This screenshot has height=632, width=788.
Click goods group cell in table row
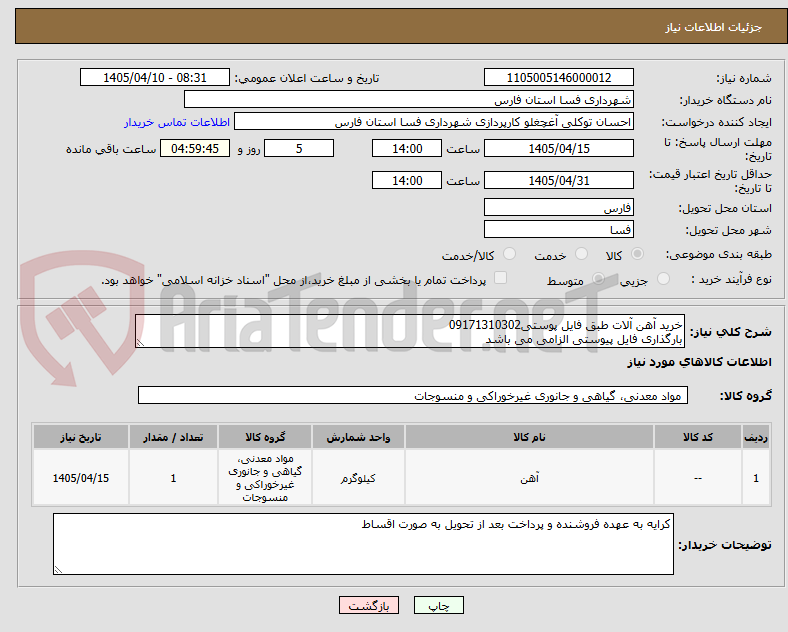265,478
